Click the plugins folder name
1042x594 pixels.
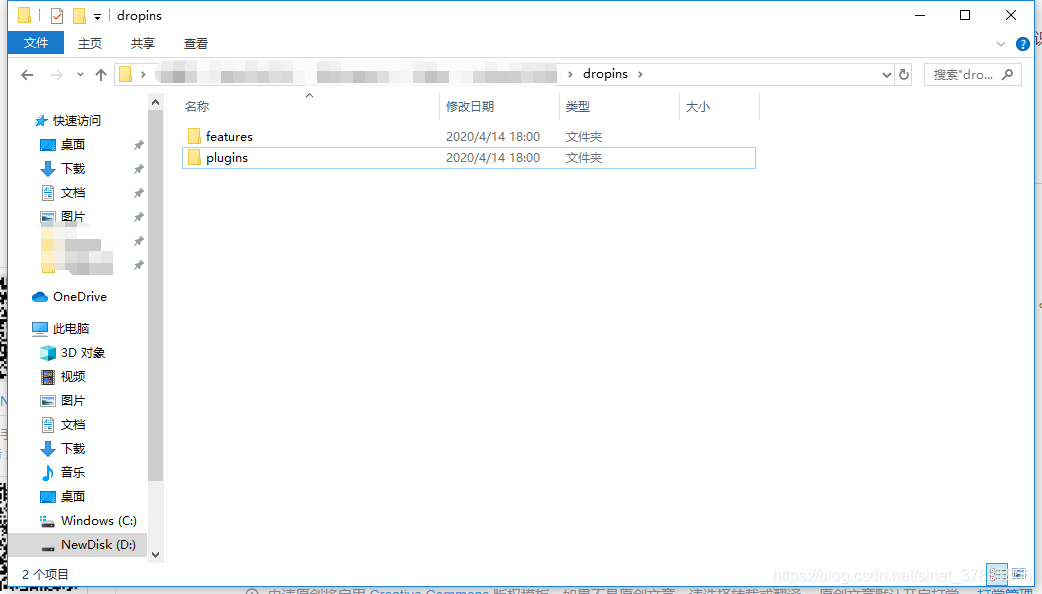pyautogui.click(x=227, y=157)
